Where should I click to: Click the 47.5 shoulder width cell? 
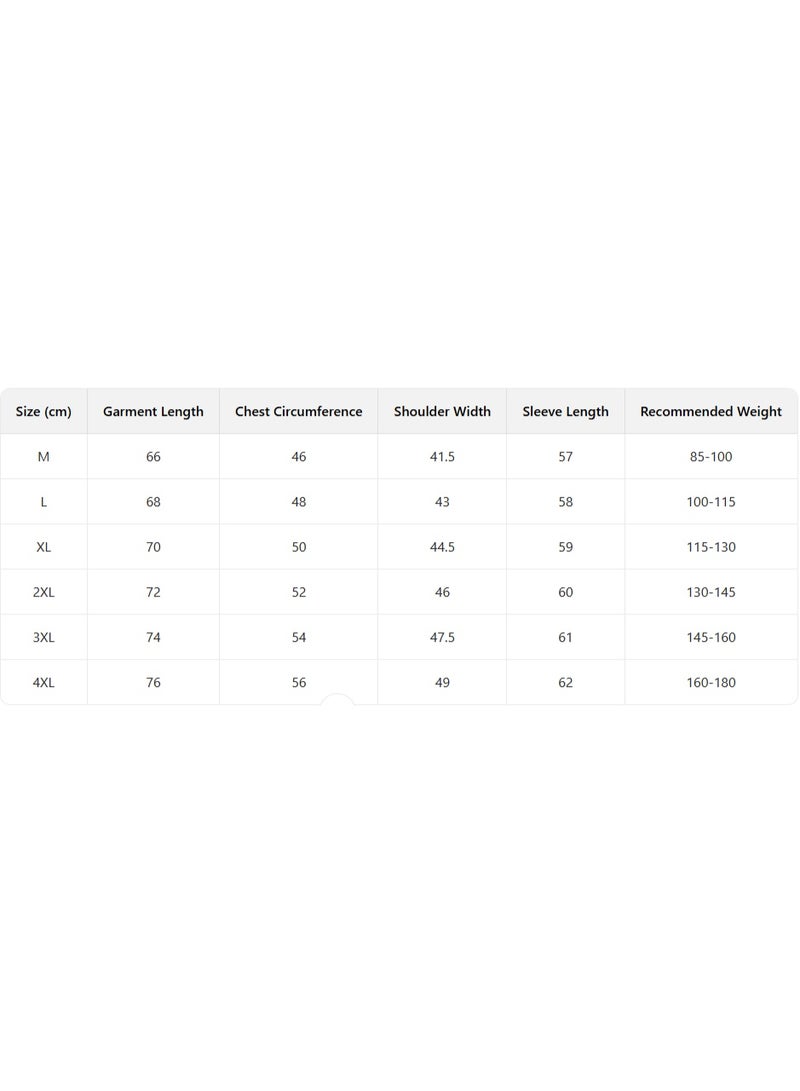coord(442,637)
